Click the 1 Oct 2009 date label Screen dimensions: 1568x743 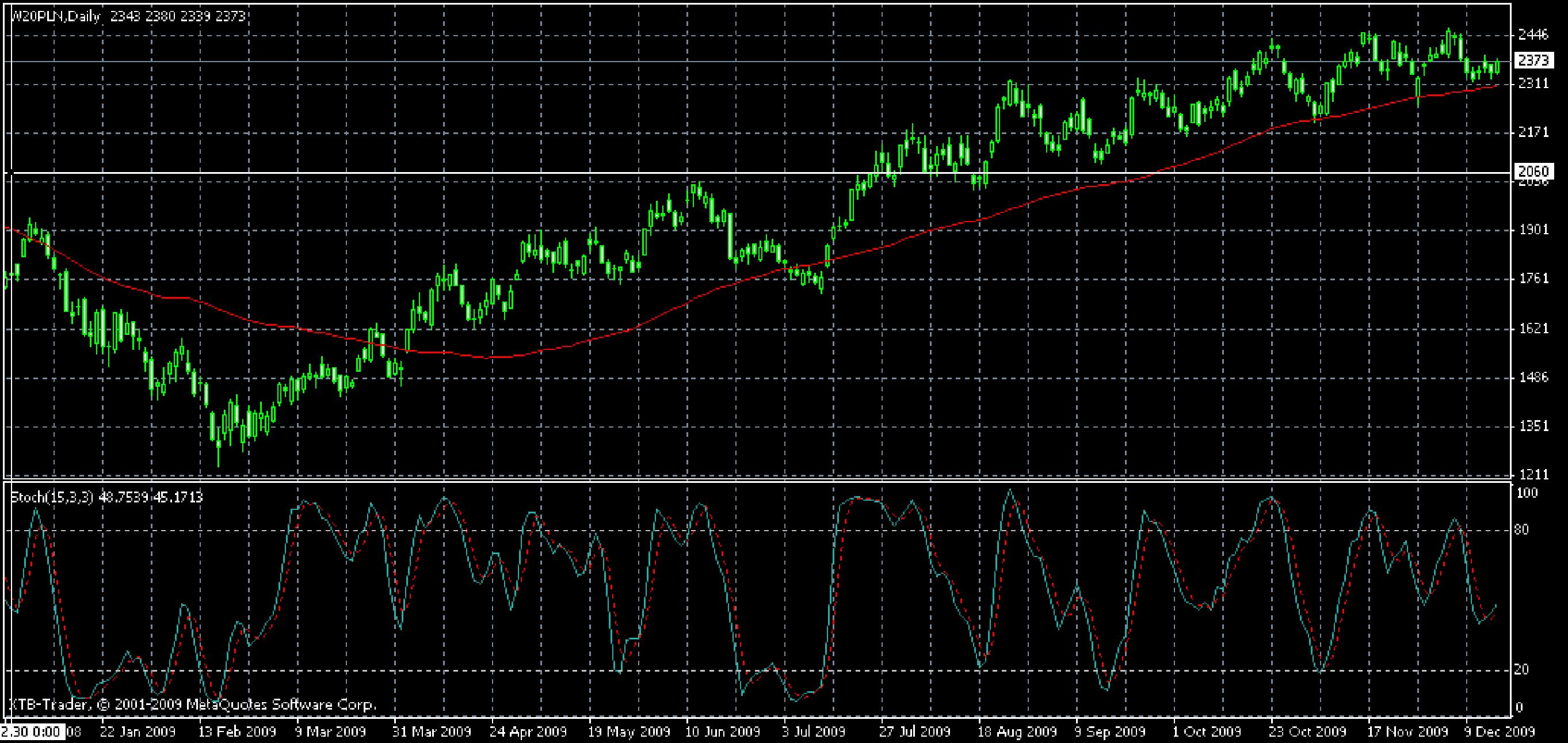[1207, 731]
